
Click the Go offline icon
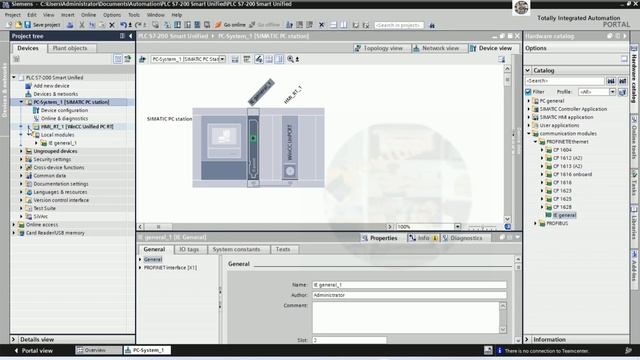tap(252, 25)
